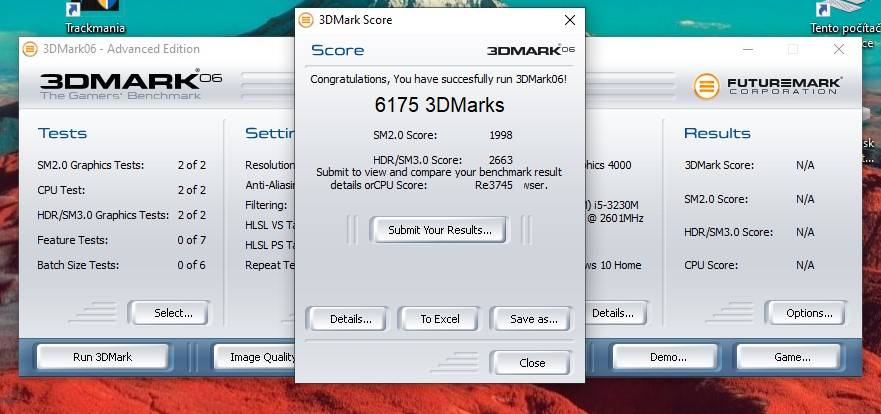Click the HDR/SM3.0 Score N/A result
This screenshot has height=414, width=881.
(805, 232)
